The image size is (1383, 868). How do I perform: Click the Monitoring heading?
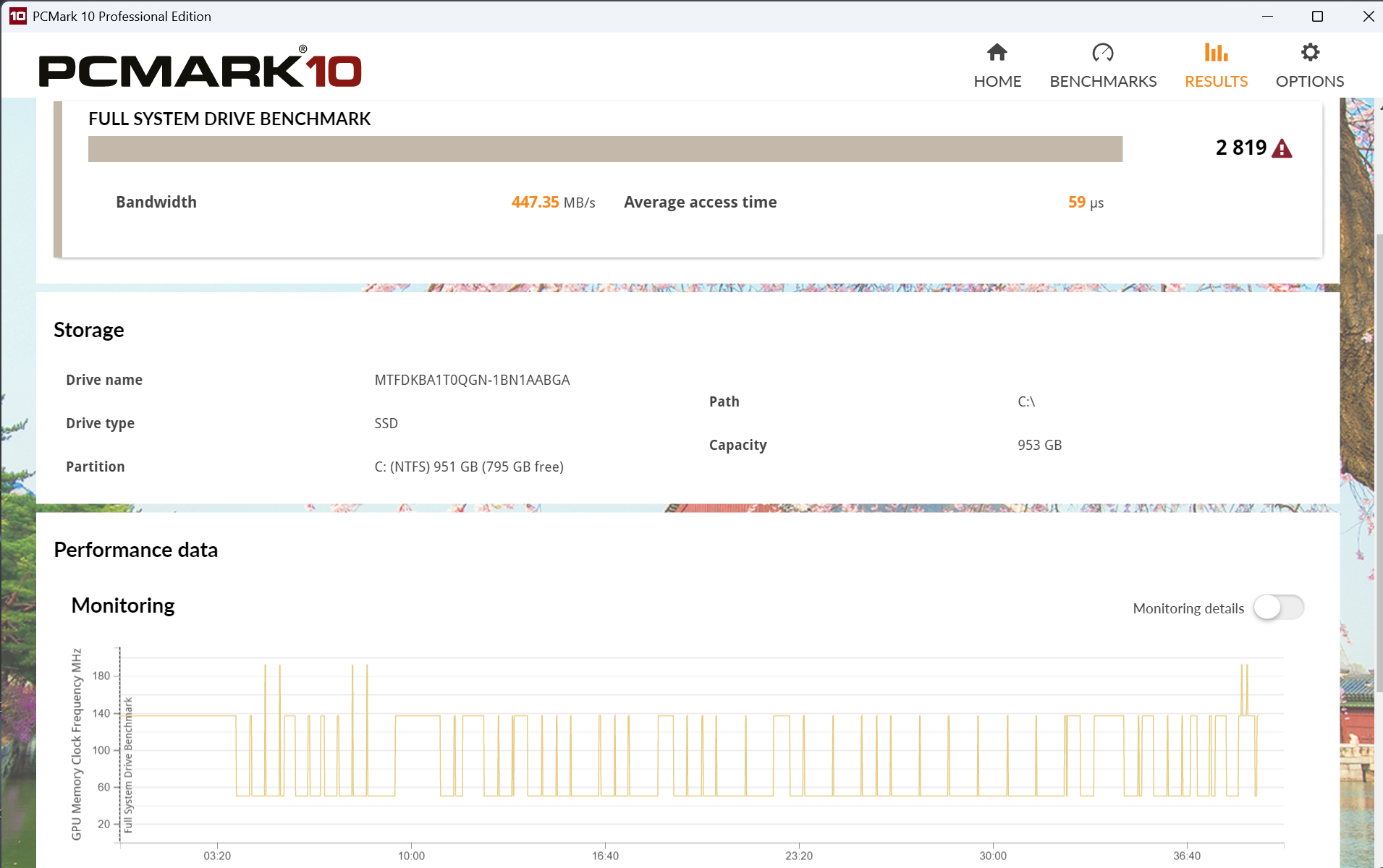point(123,605)
